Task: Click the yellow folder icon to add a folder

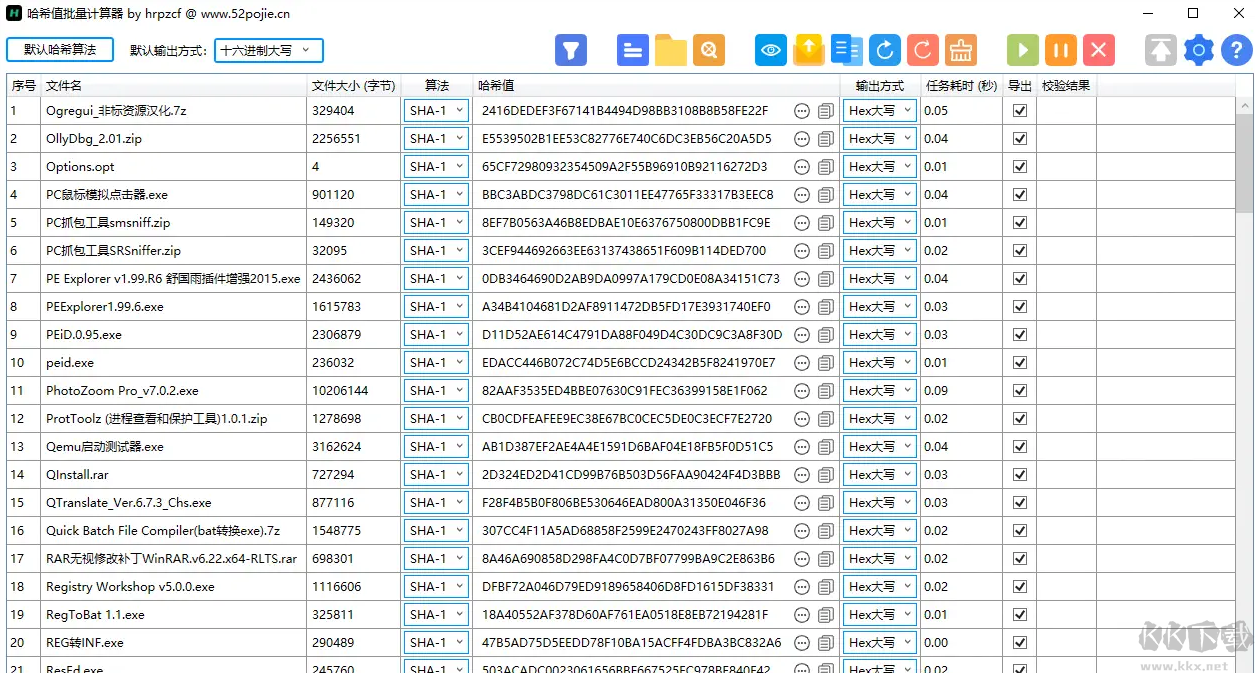Action: [670, 50]
